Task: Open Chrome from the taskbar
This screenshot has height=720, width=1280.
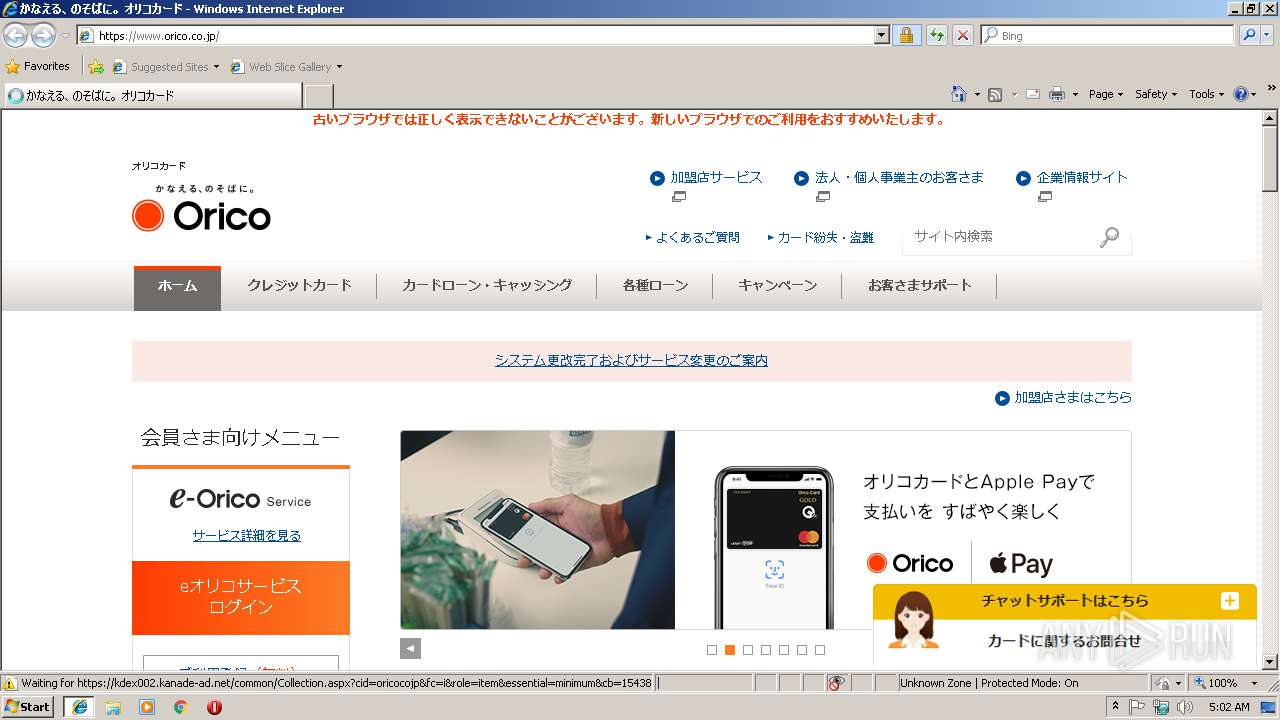Action: [180, 707]
